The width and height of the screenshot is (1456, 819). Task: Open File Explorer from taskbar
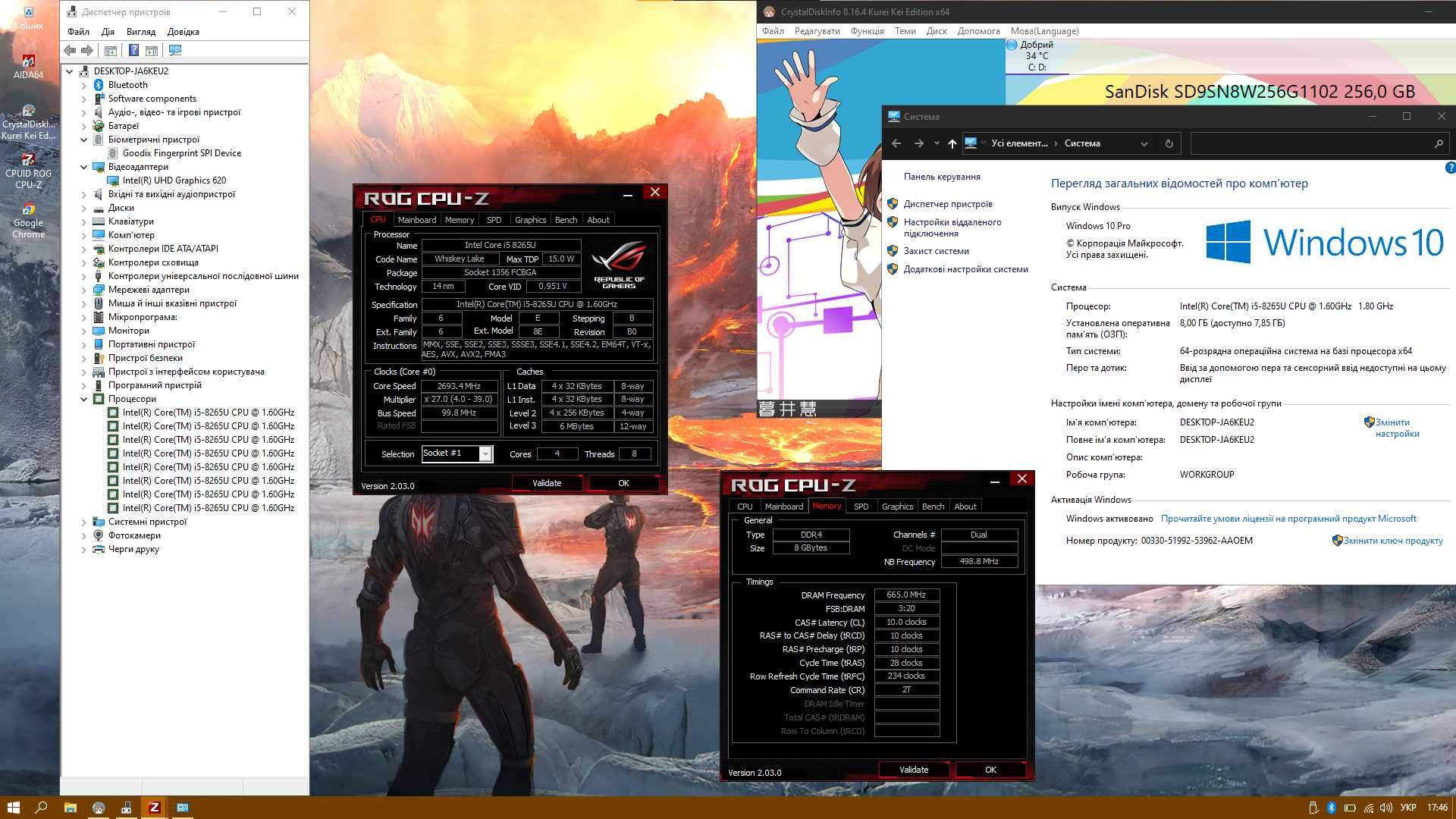click(70, 808)
